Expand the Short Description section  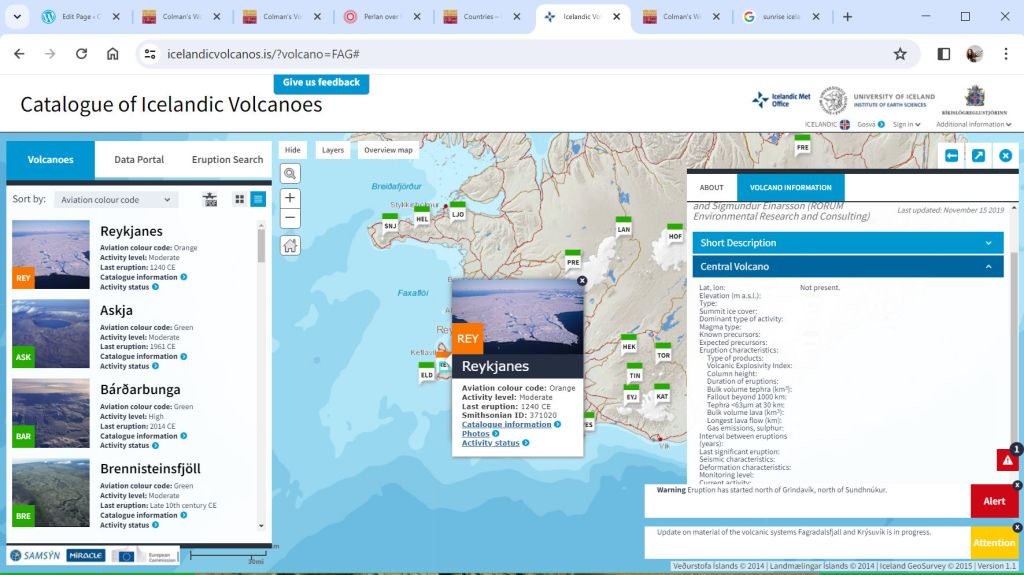[847, 243]
